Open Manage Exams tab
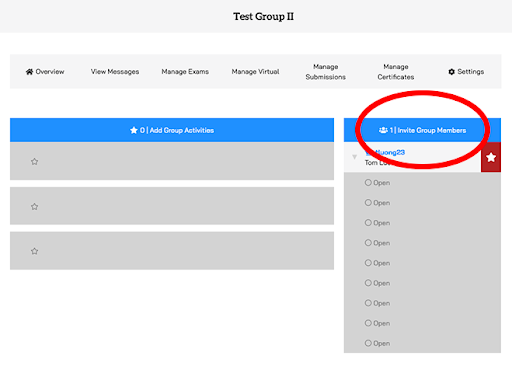Image resolution: width=512 pixels, height=373 pixels. coord(185,72)
